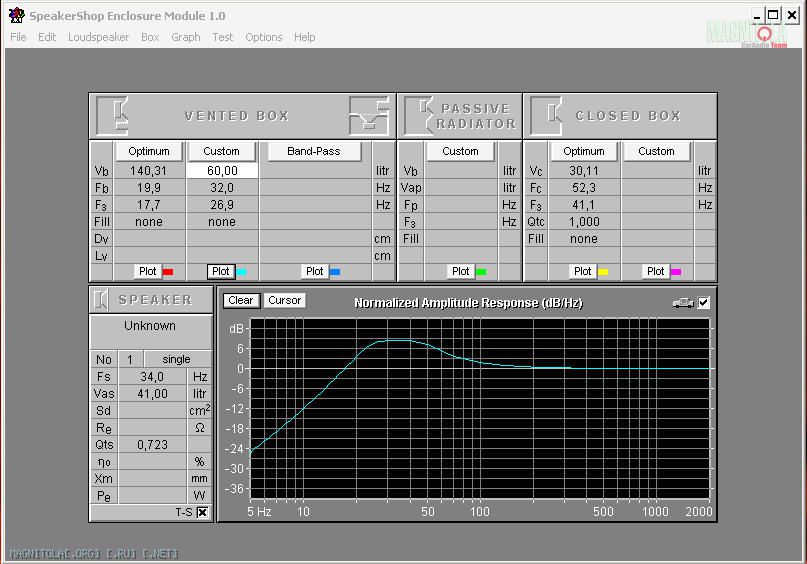
Task: Click the vented box enclosure icon
Action: [112, 115]
